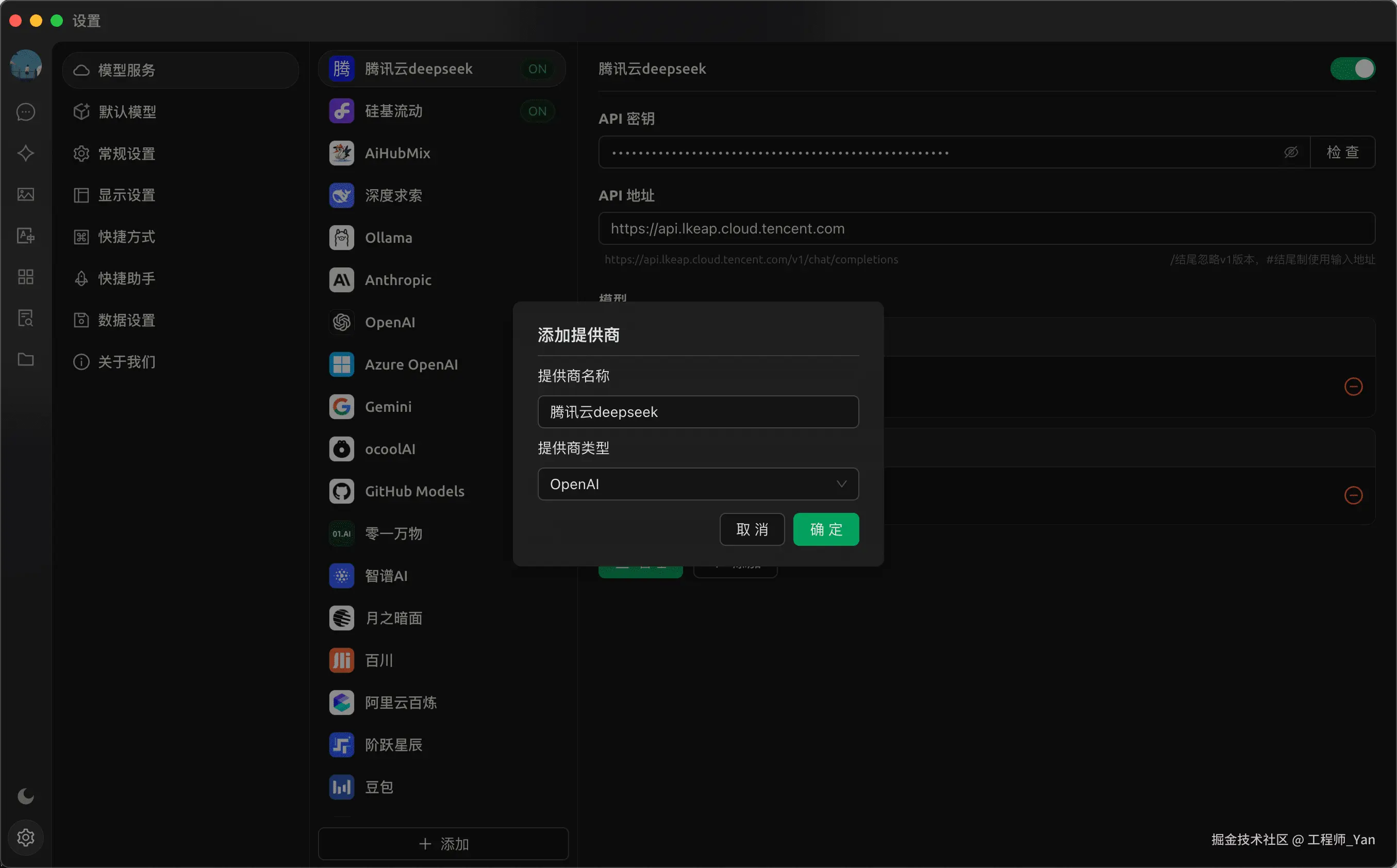Open the knowledge base sidebar icon
1397x868 pixels.
(x=26, y=318)
